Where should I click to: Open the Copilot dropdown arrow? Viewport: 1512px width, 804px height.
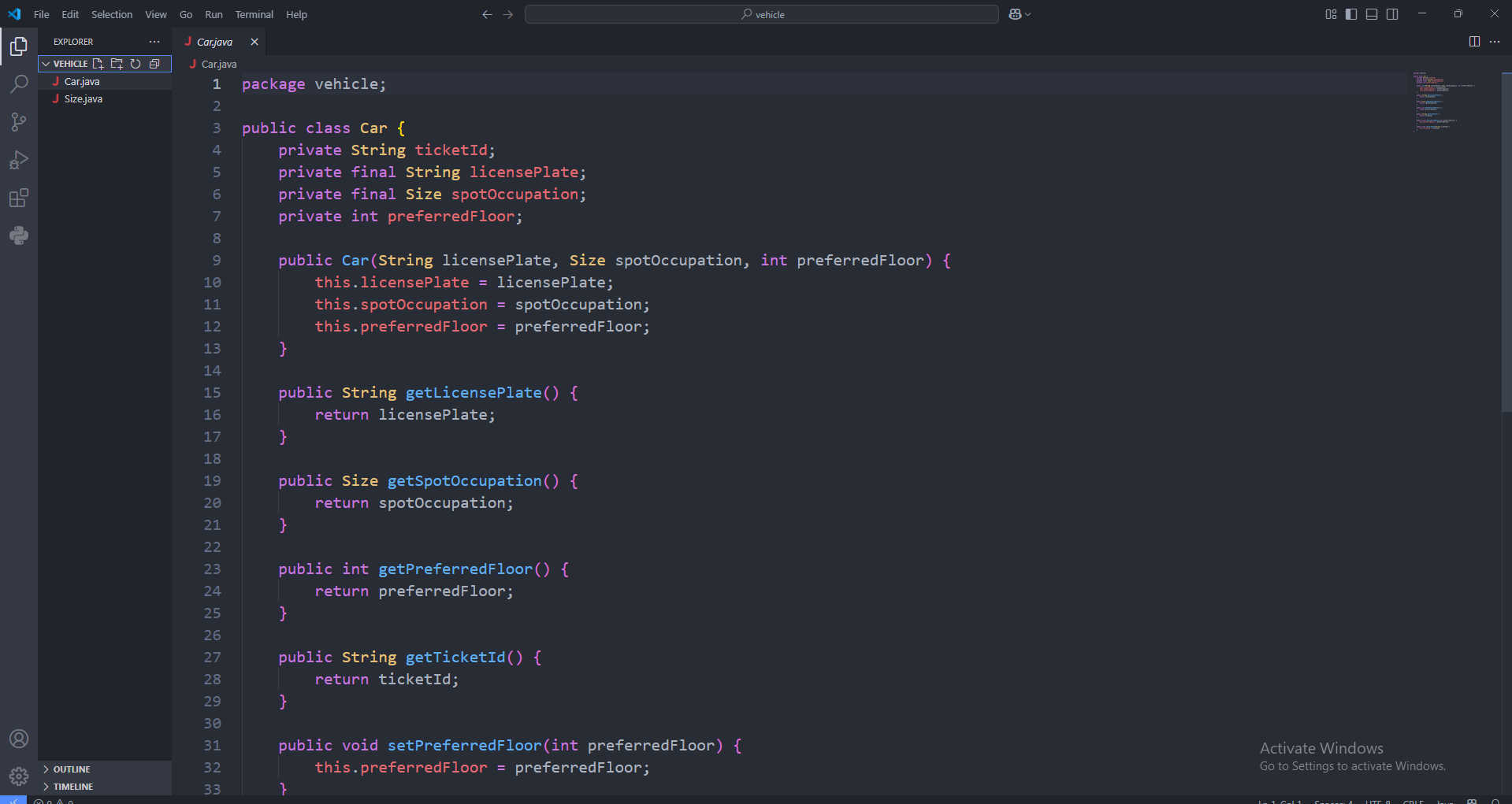[1027, 14]
